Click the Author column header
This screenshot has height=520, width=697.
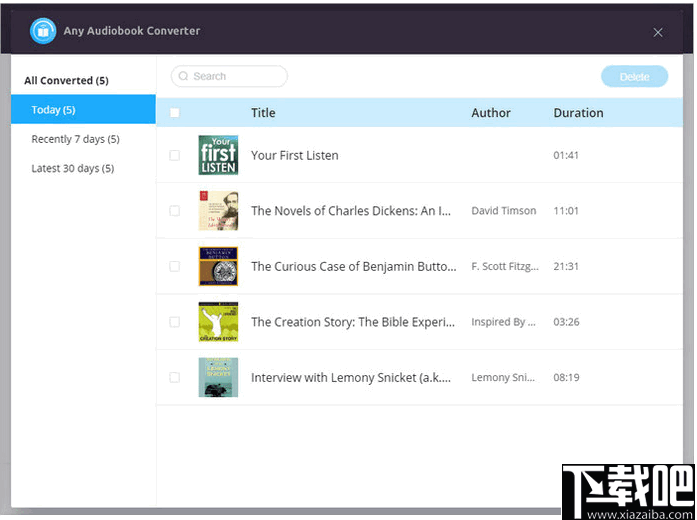[x=491, y=113]
